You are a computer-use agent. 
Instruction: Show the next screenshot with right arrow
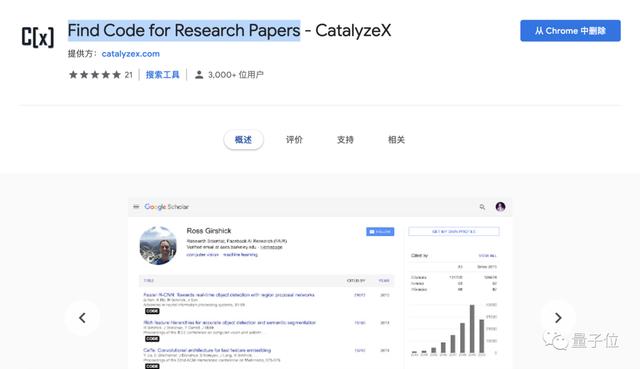pyautogui.click(x=558, y=318)
